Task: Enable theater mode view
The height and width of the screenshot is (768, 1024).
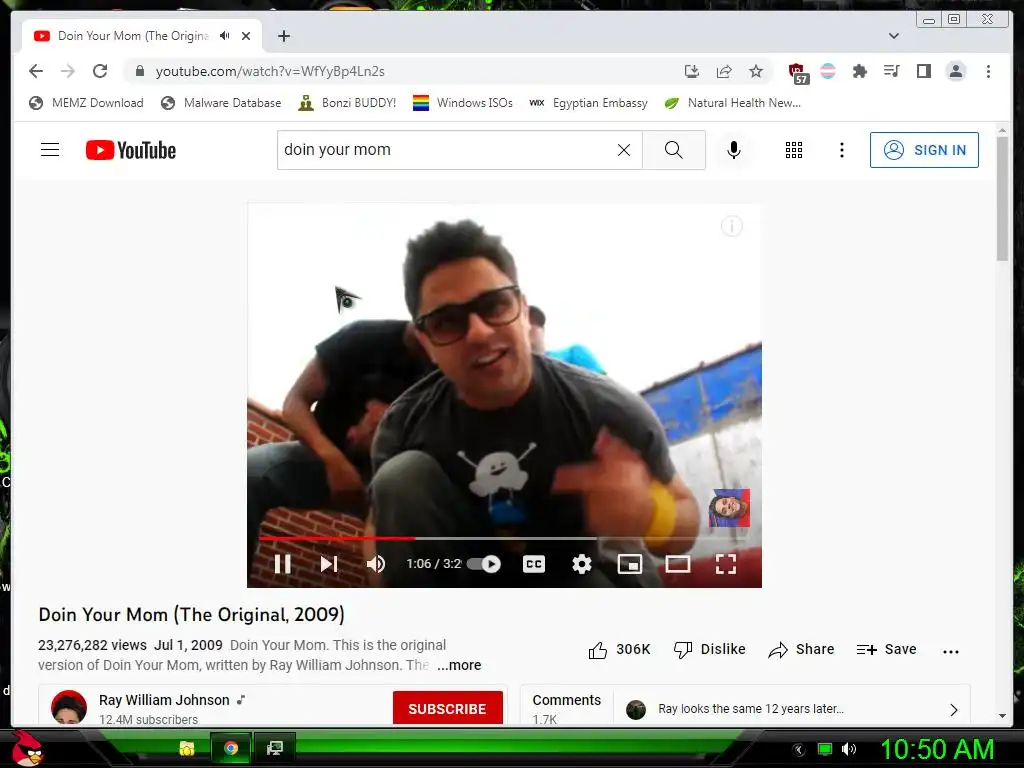Action: click(677, 564)
